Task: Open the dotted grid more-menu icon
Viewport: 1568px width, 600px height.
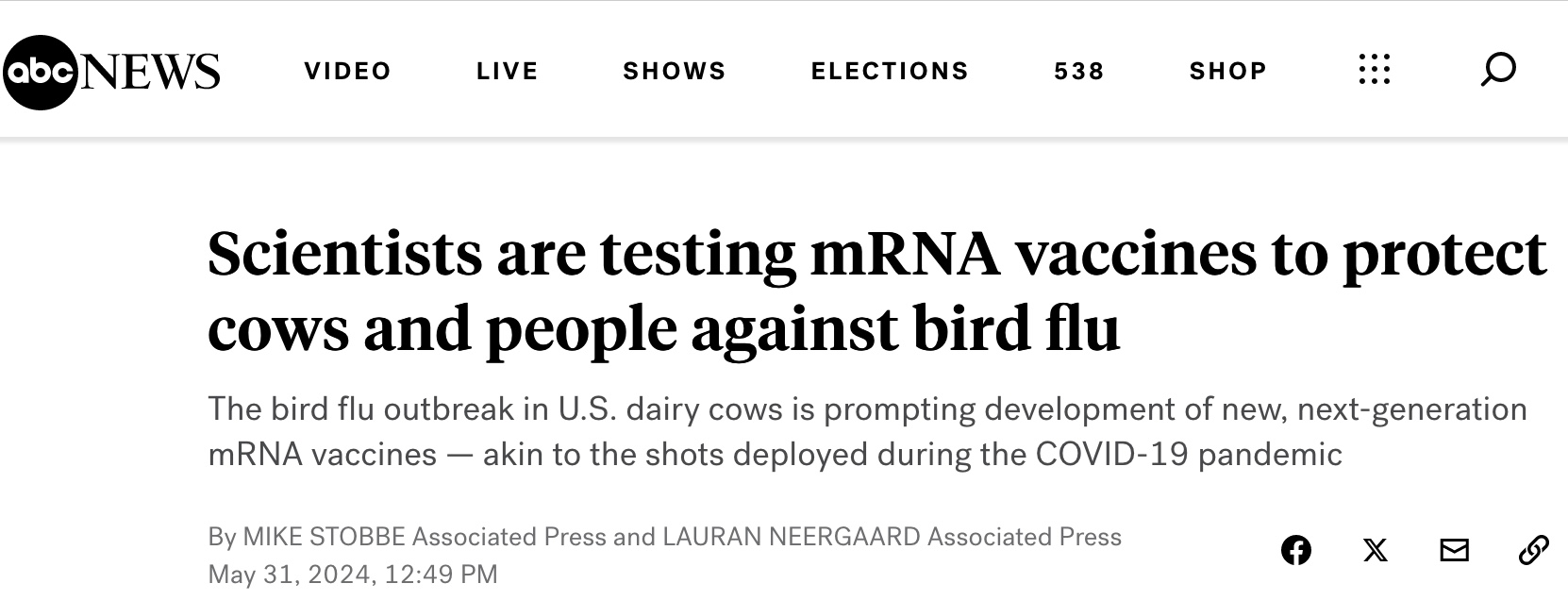Action: [x=1374, y=70]
